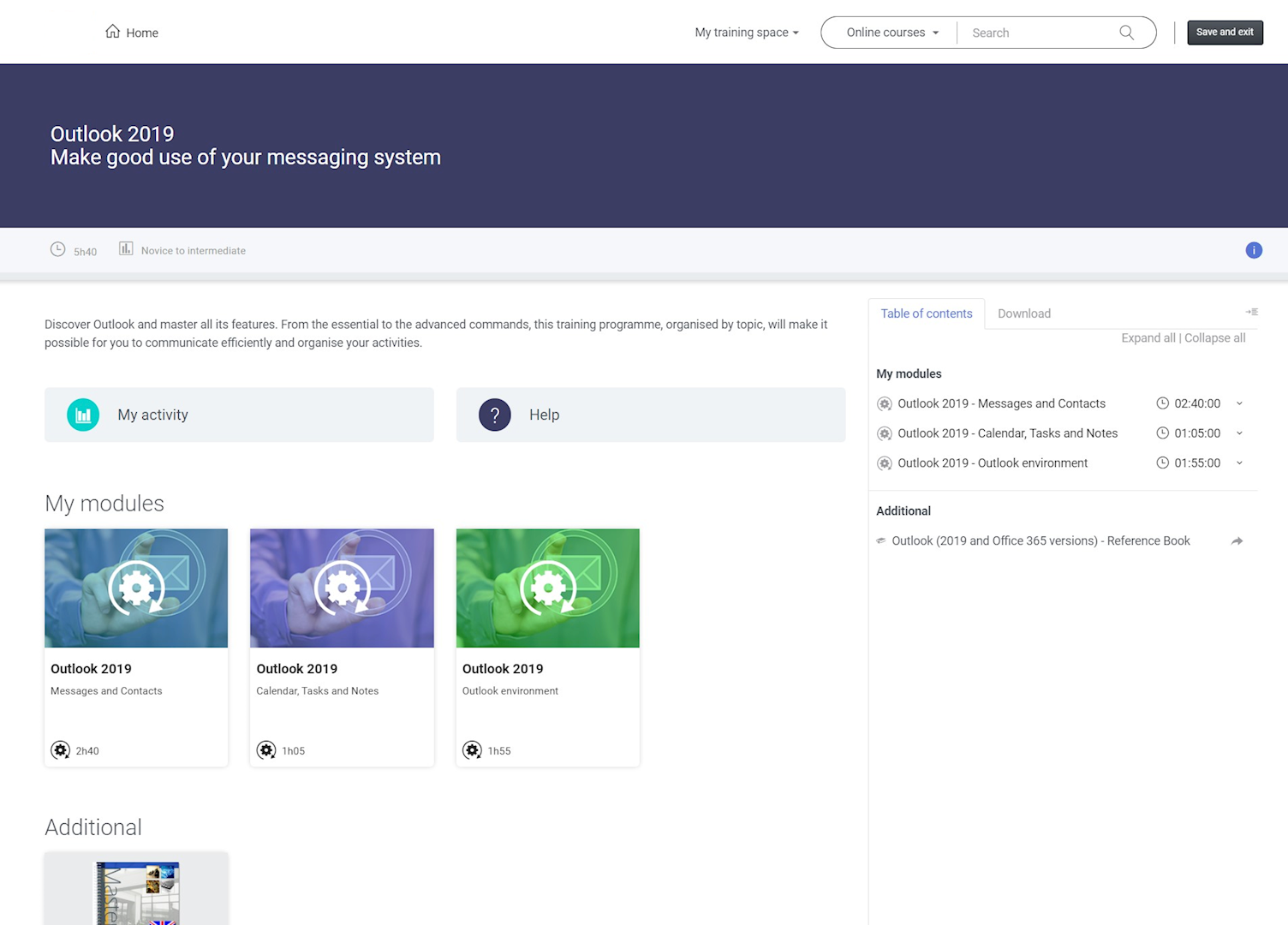Viewport: 1288px width, 925px height.
Task: Click gear icon next to Messages and Contacts in contents
Action: pos(885,404)
